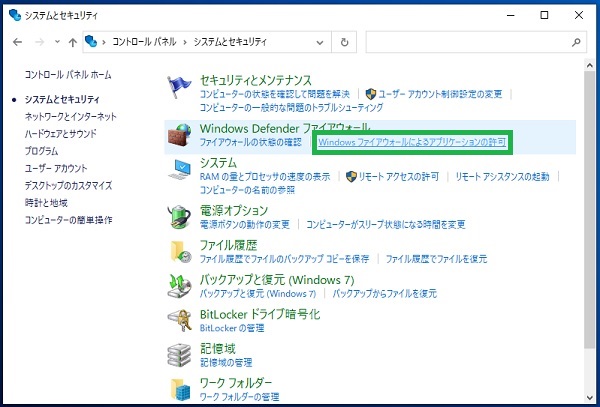Open ユーザー アカウント制御設定の変更 link
This screenshot has width=600, height=407.
(440, 94)
